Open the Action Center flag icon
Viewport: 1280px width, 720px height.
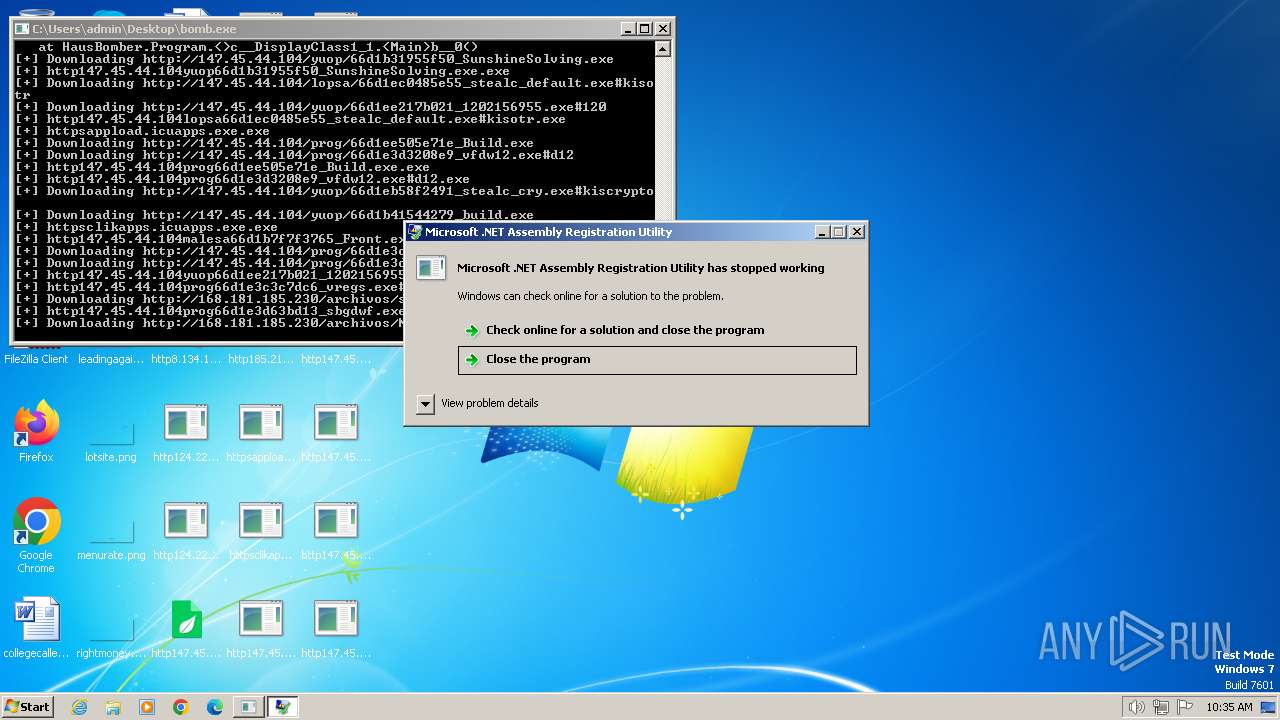click(1185, 707)
